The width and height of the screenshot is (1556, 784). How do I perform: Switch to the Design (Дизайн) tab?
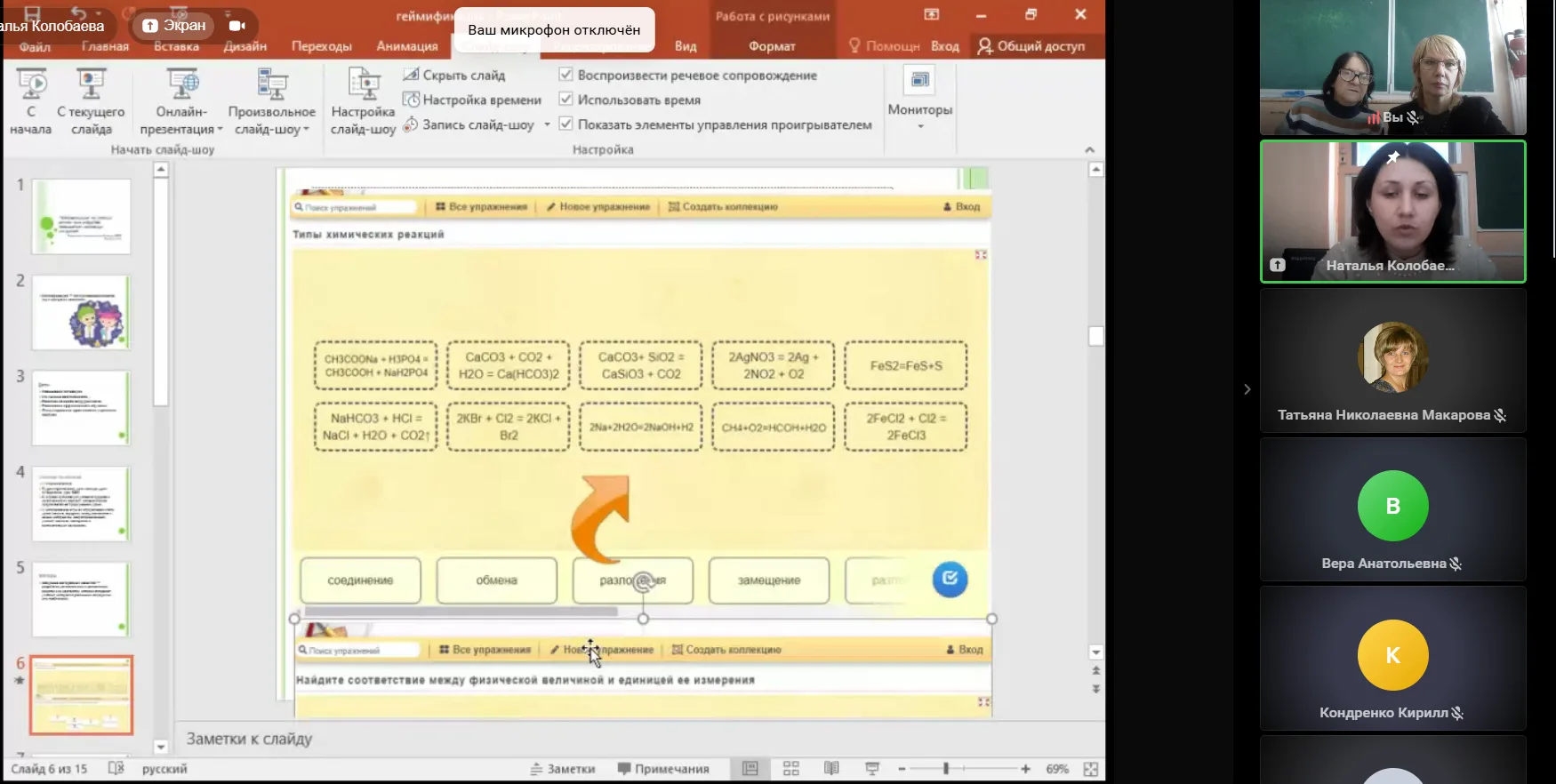click(245, 46)
